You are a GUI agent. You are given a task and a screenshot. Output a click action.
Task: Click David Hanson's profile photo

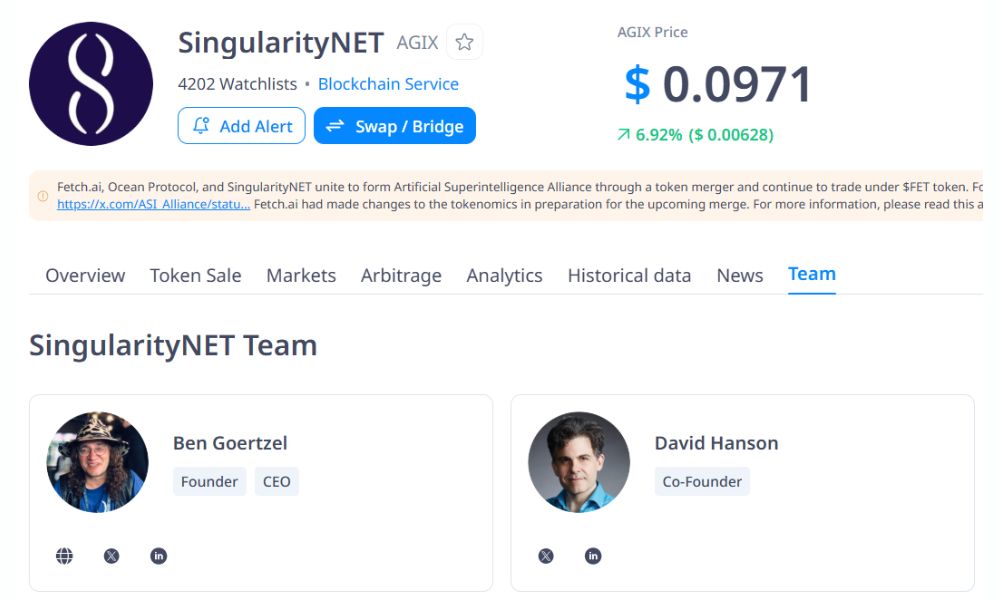point(578,462)
